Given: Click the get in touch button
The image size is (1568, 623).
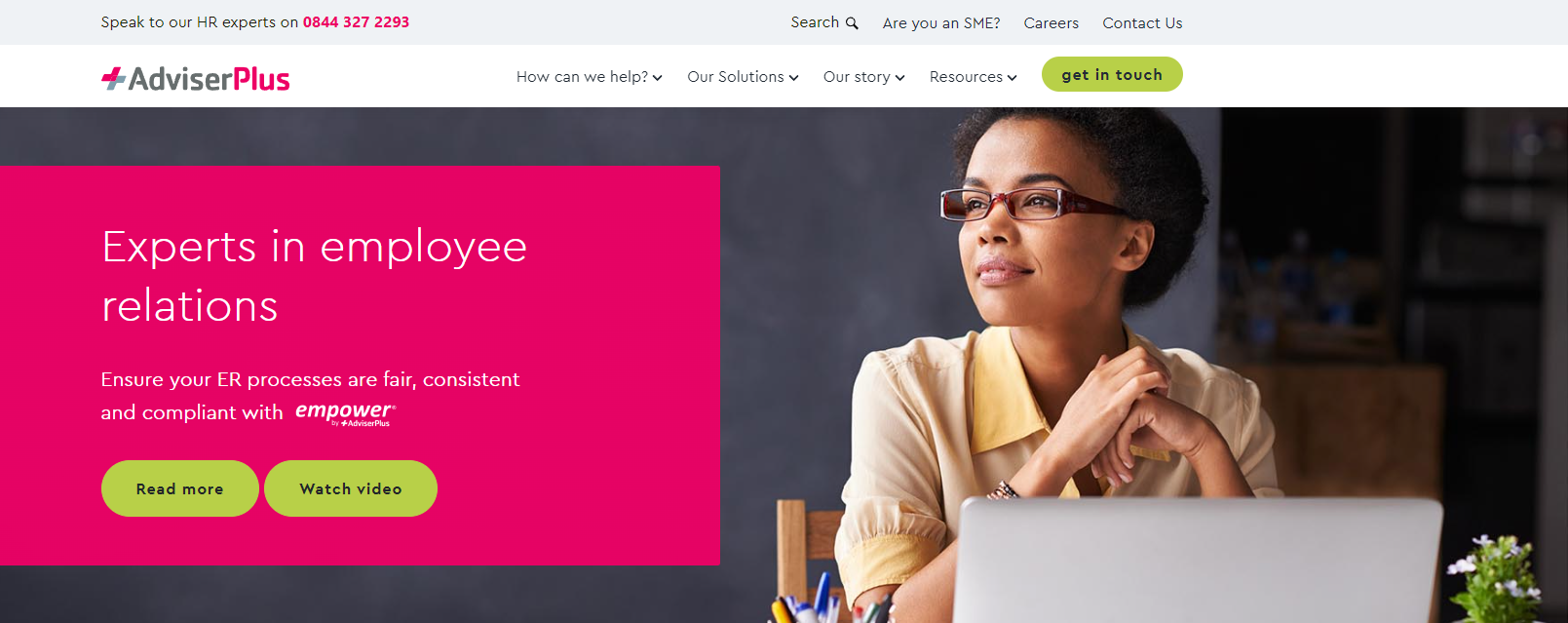Looking at the screenshot, I should tap(1112, 74).
